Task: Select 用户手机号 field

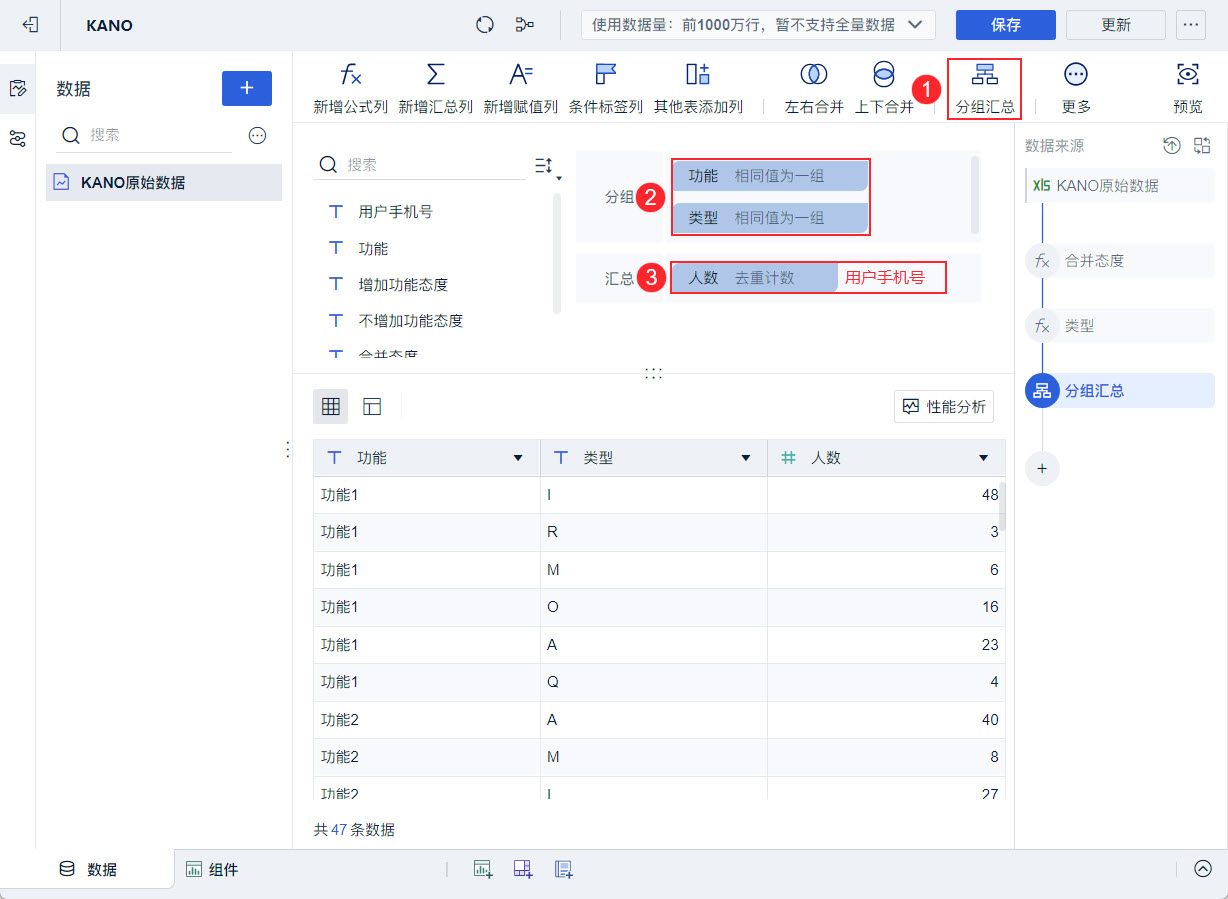Action: [395, 211]
